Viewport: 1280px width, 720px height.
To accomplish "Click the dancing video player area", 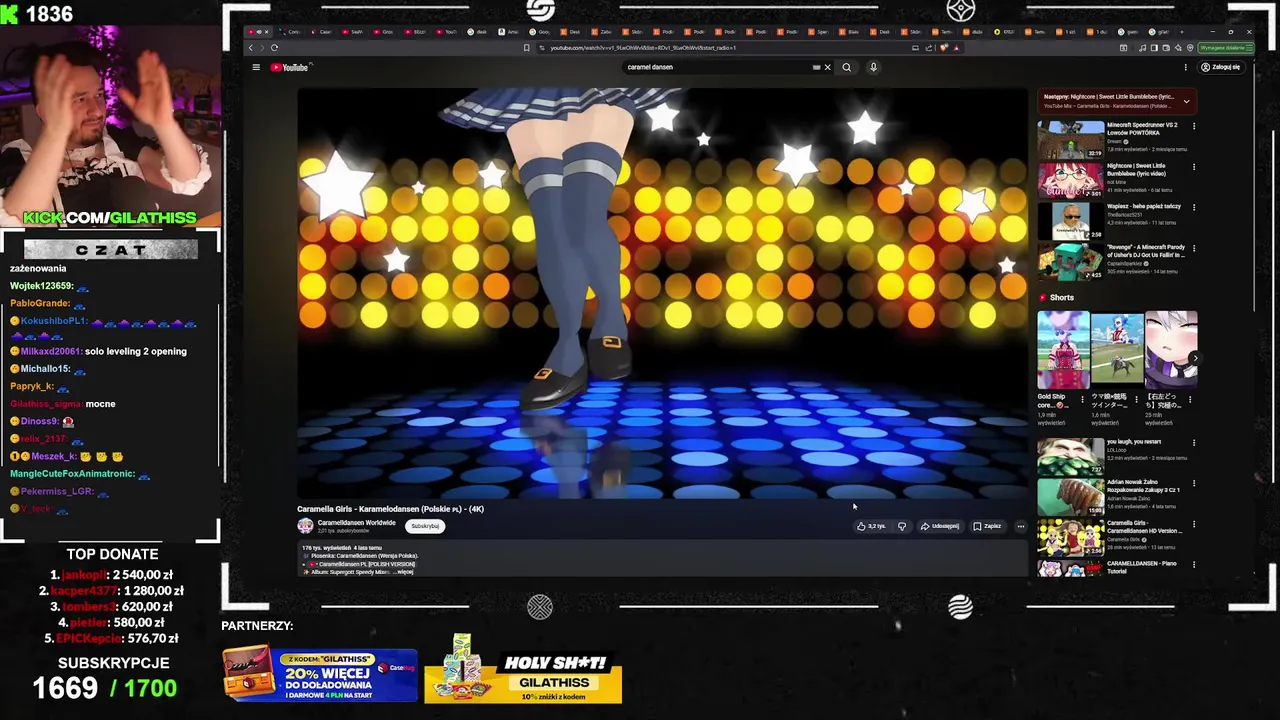I will 662,292.
